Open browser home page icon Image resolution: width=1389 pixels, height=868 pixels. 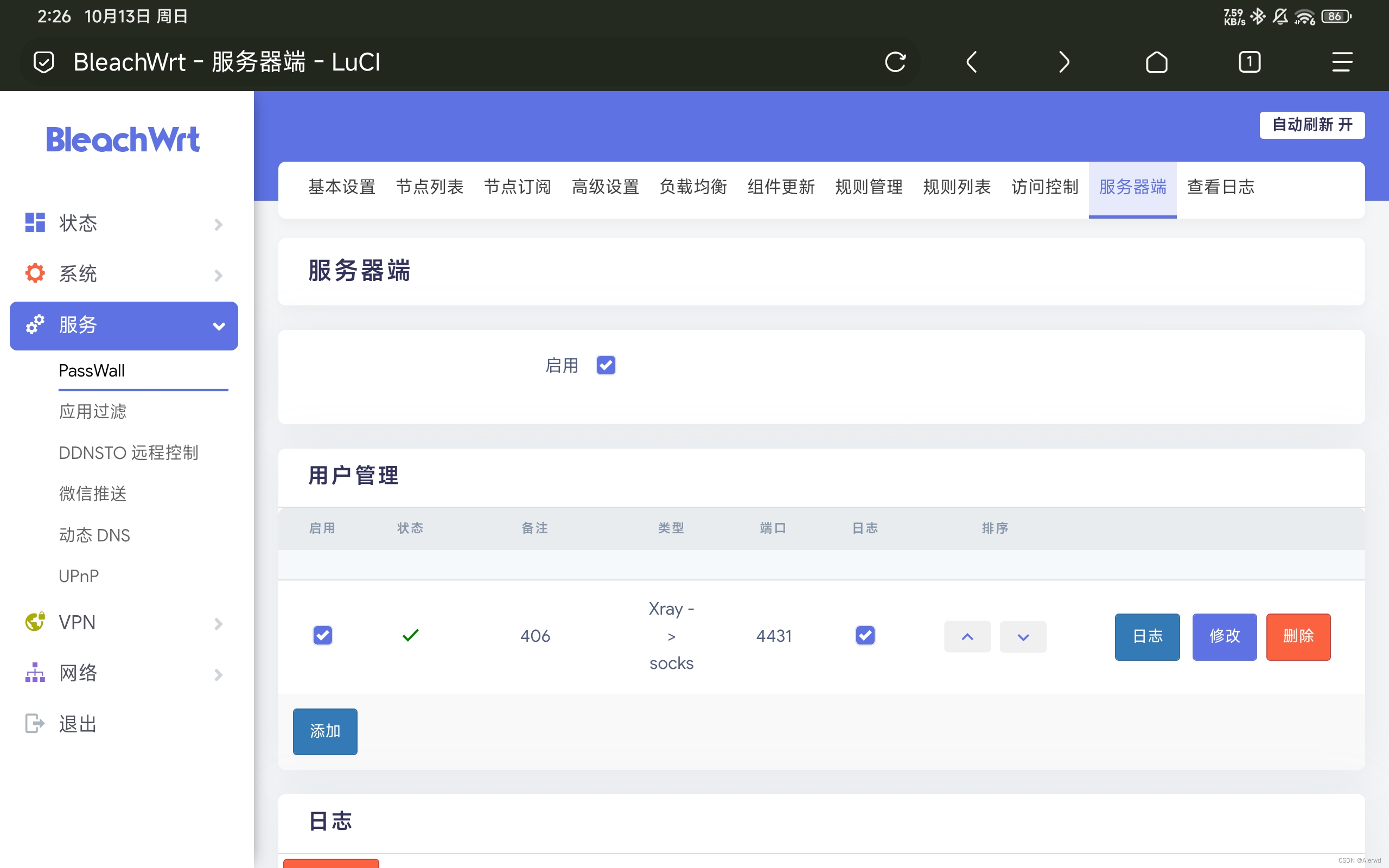[1156, 62]
